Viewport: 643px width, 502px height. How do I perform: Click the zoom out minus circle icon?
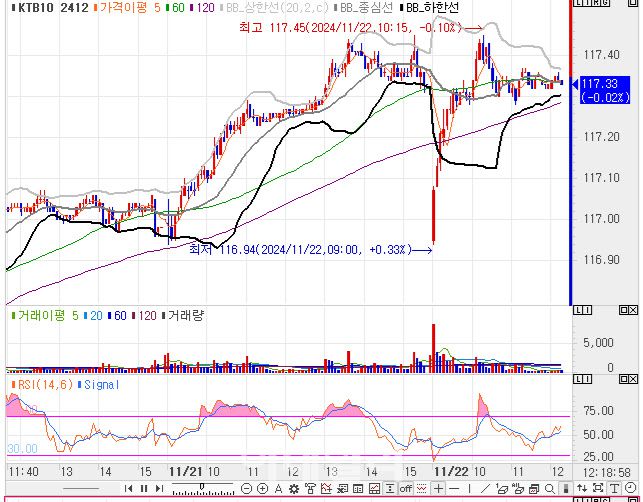pyautogui.click(x=247, y=489)
